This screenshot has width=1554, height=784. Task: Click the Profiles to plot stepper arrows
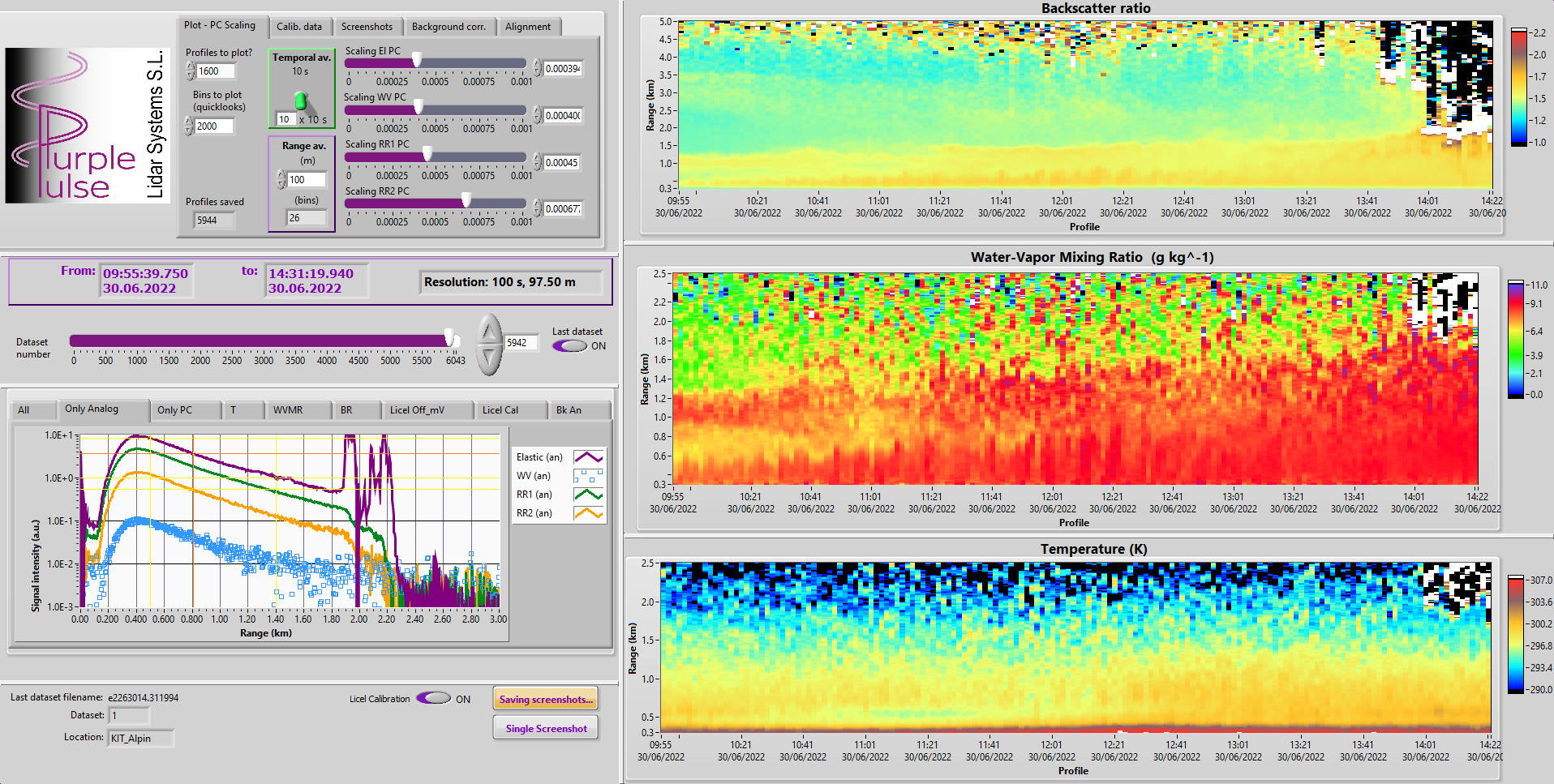tap(190, 71)
